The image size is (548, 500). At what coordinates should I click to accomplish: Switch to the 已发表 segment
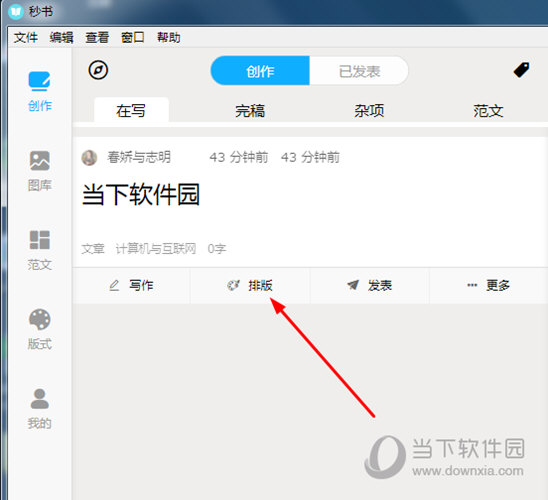point(359,71)
